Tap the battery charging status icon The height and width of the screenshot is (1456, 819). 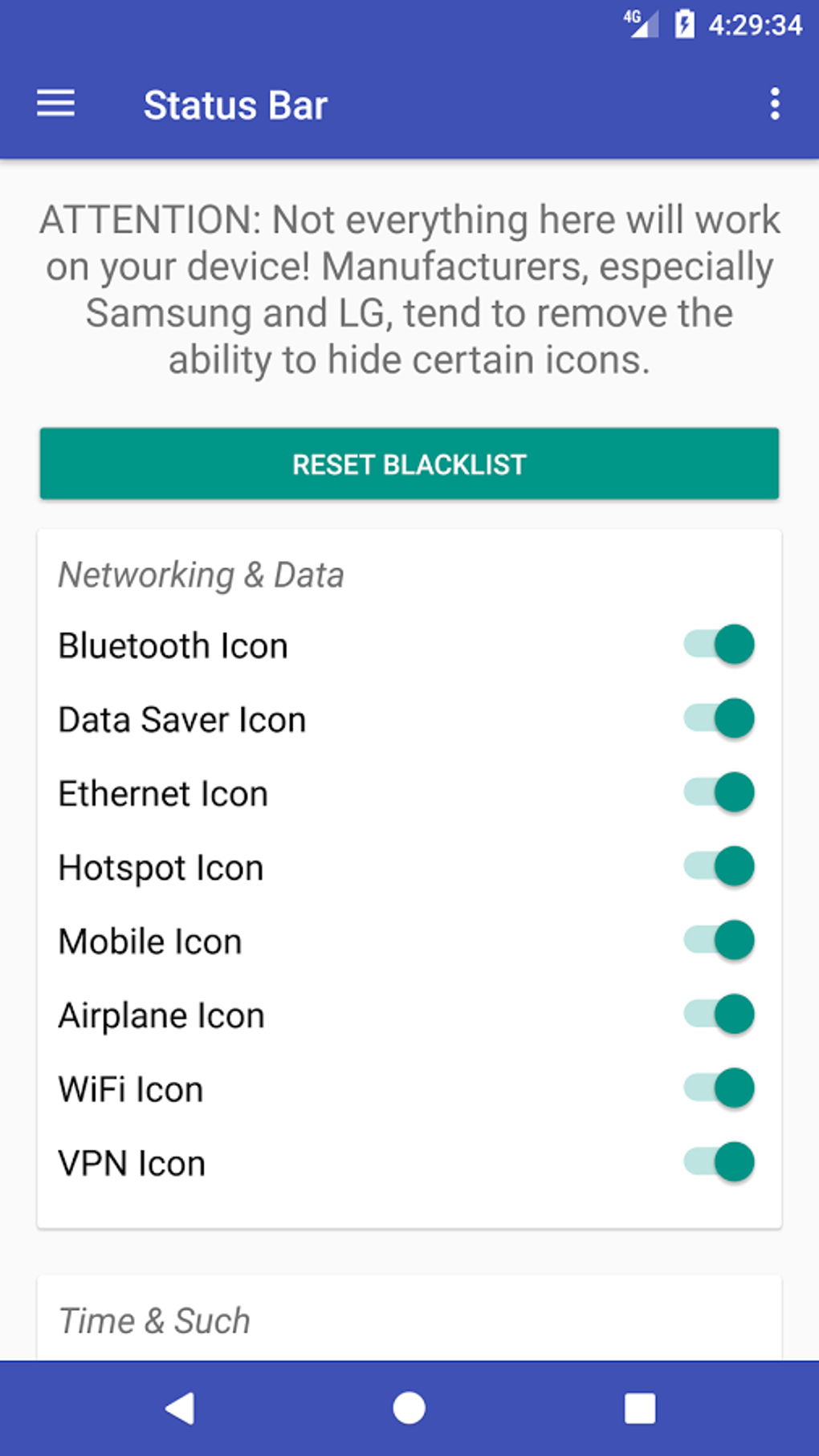[x=684, y=24]
